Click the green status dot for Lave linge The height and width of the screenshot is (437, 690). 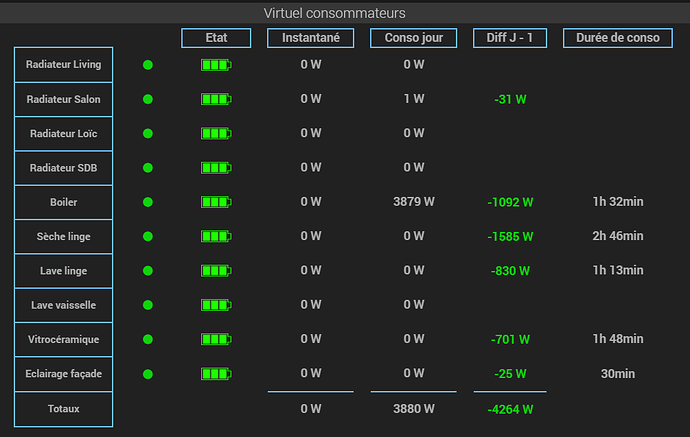click(148, 271)
